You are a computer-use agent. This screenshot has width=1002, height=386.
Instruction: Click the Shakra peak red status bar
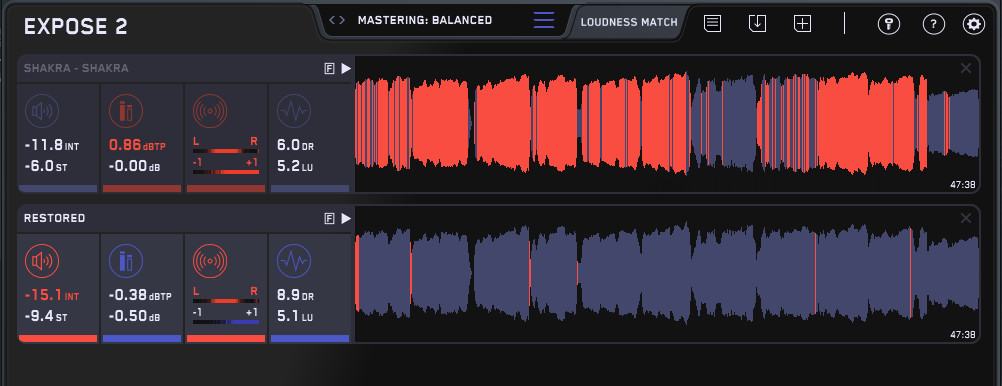point(142,189)
